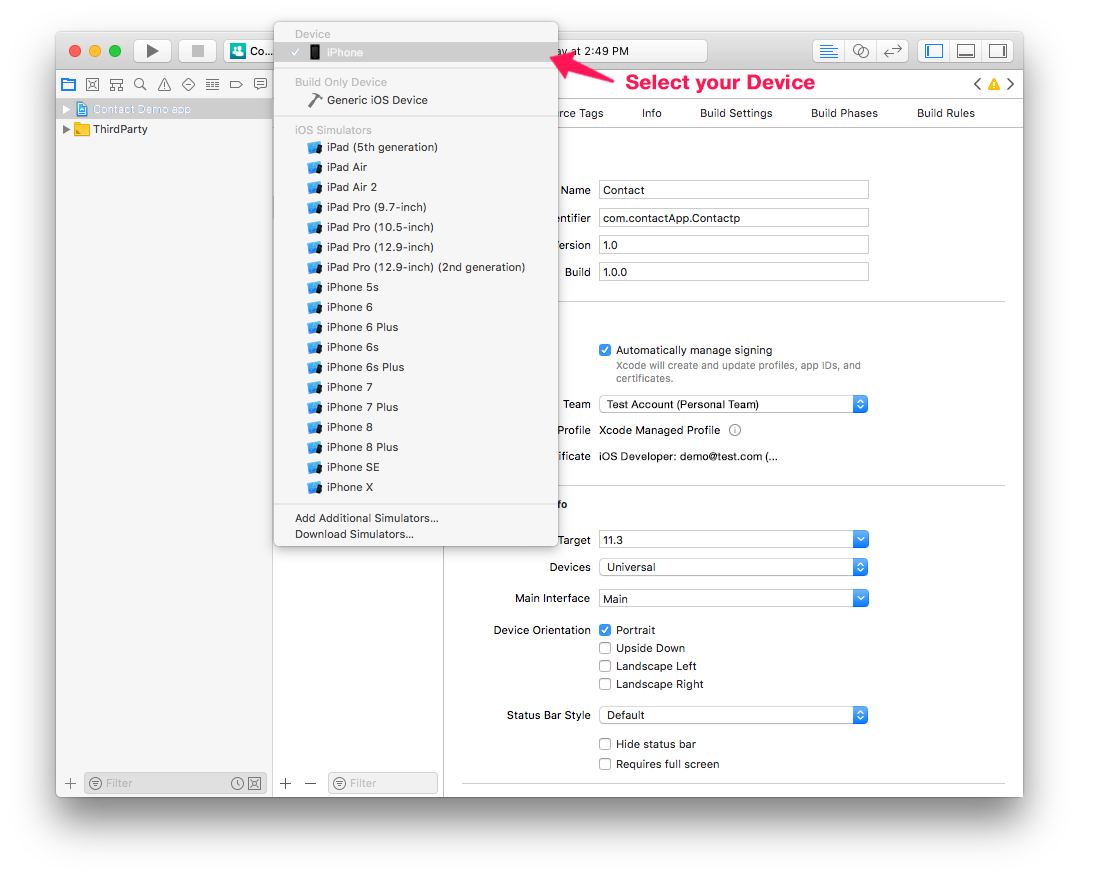Image resolution: width=1106 pixels, height=877 pixels.
Task: Open the Deployment Target dropdown
Action: point(861,540)
